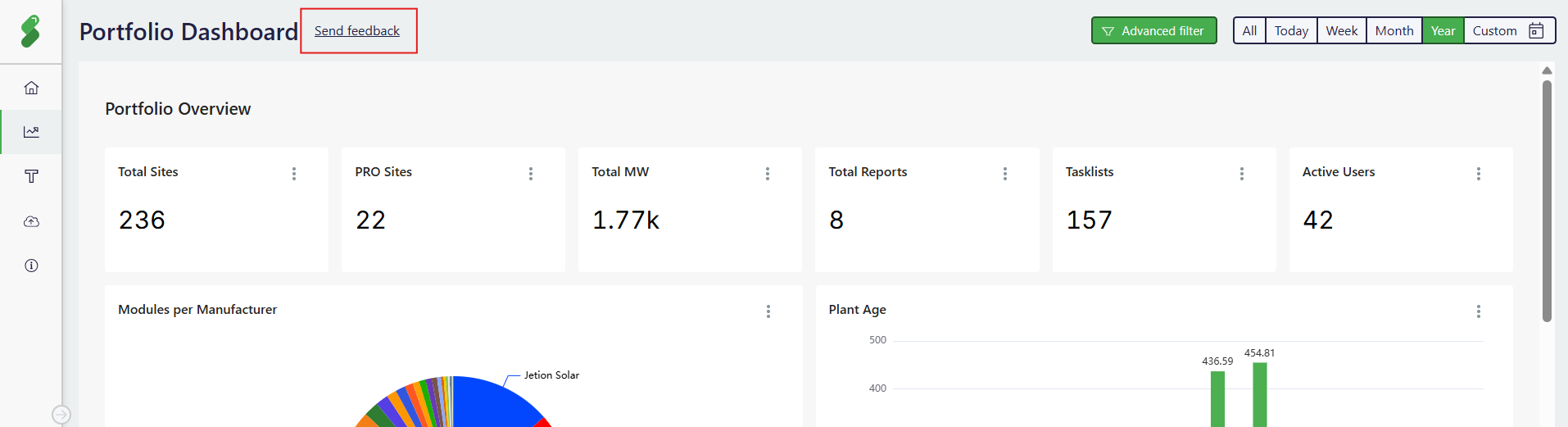
Task: Click the Modules per Manufacturer title
Action: pyautogui.click(x=197, y=310)
